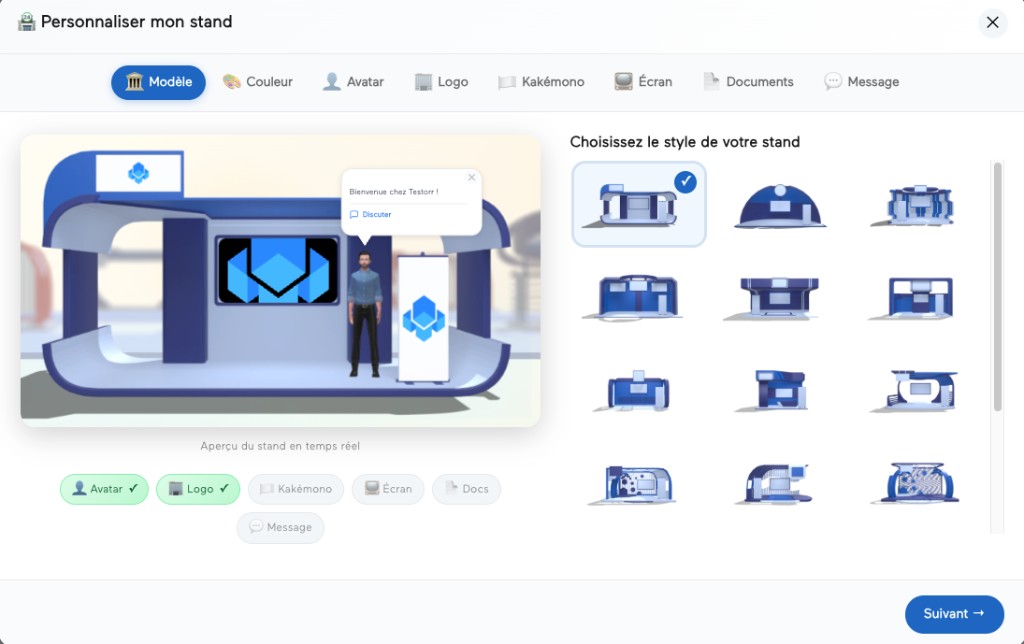Click the flag icon on Kakémono tab
Image resolution: width=1024 pixels, height=644 pixels.
coord(507,82)
